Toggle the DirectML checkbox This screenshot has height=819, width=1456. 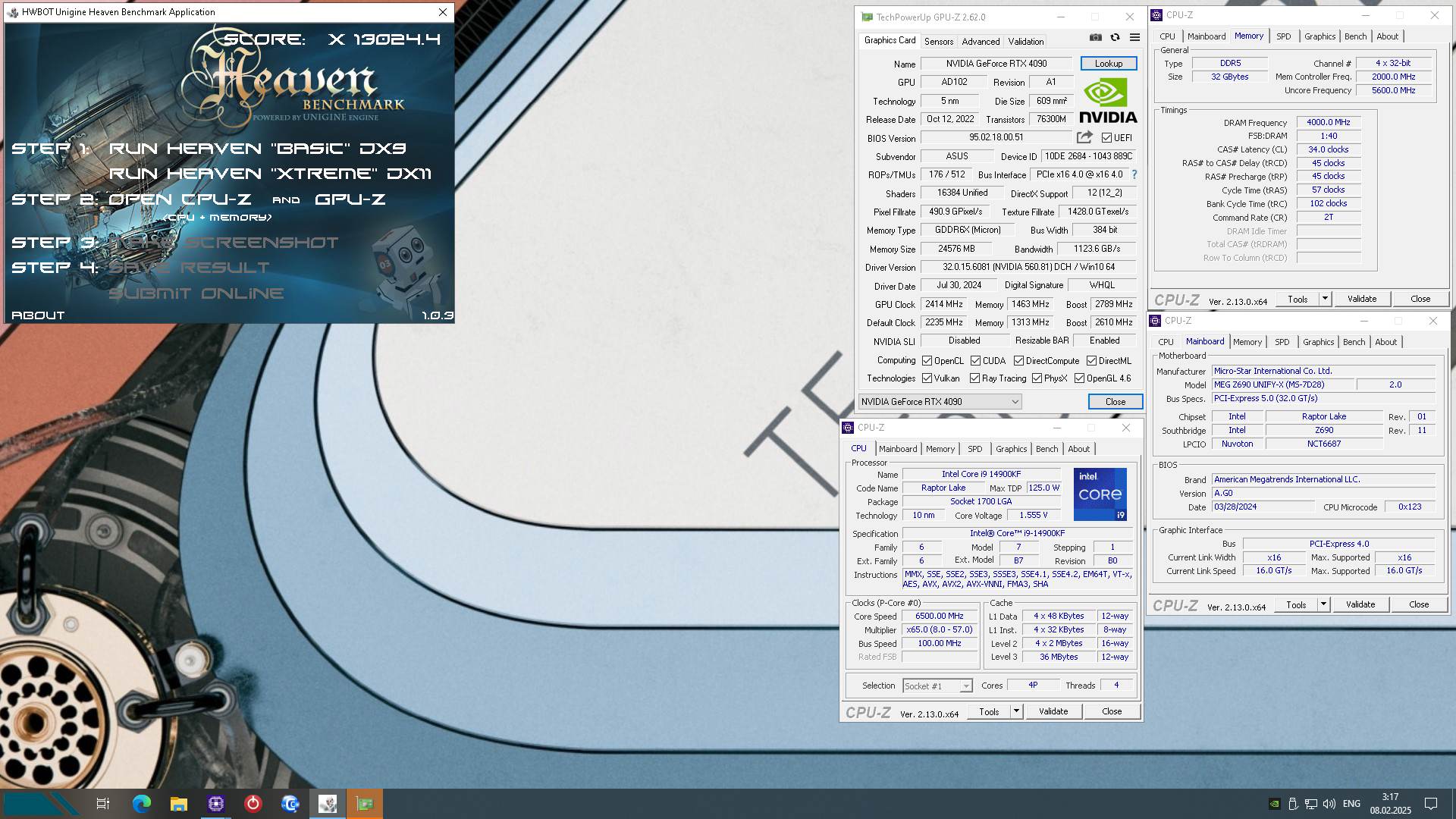[x=1091, y=361]
